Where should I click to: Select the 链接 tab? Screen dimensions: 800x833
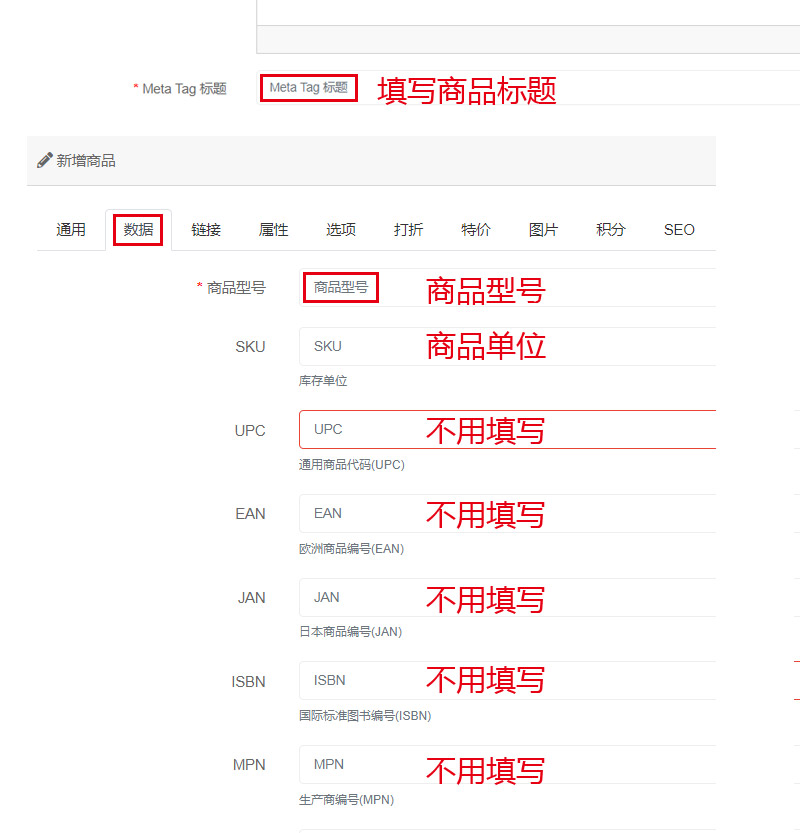[x=206, y=230]
